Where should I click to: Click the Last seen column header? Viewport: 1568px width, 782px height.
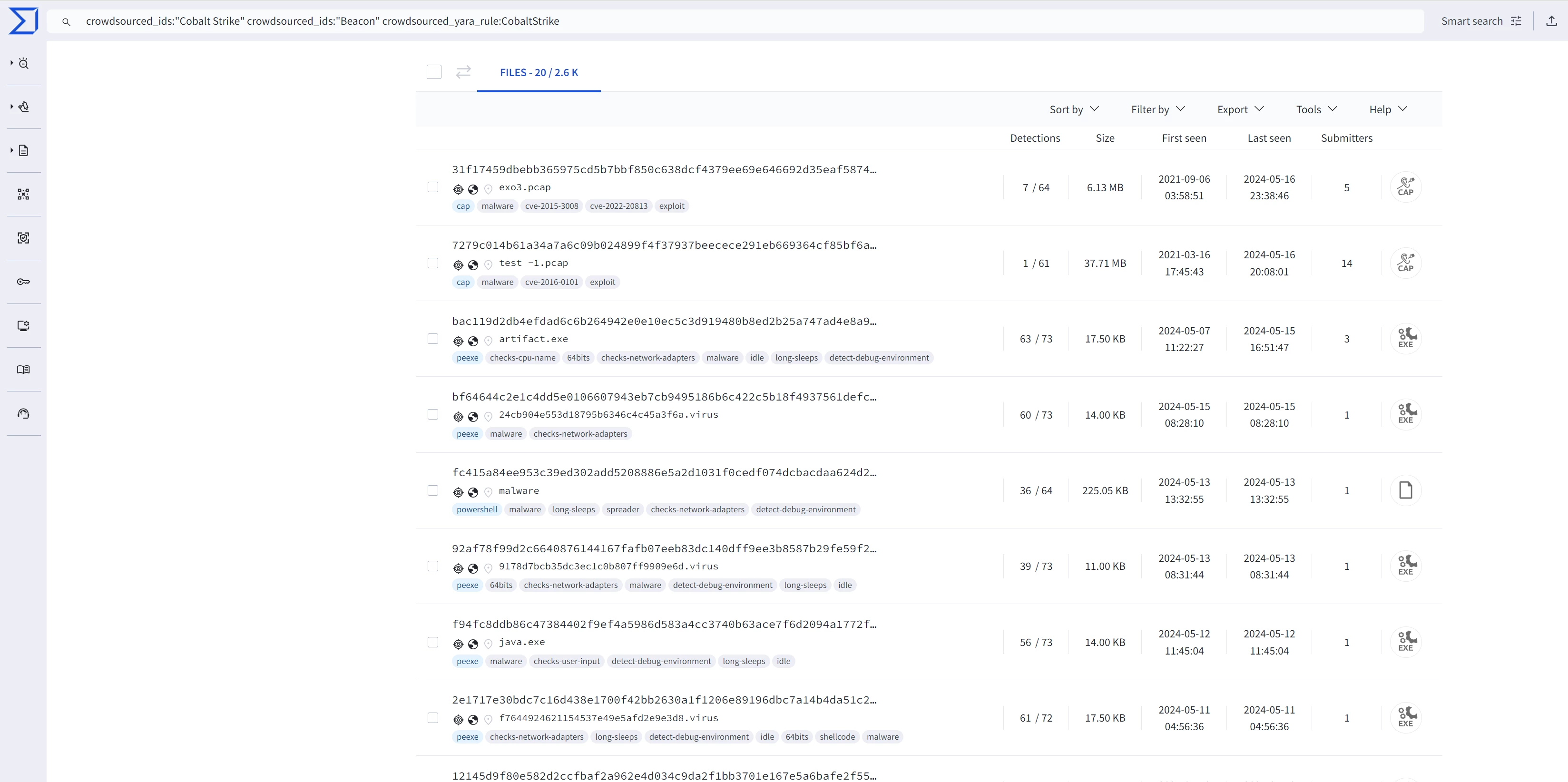[x=1269, y=138]
